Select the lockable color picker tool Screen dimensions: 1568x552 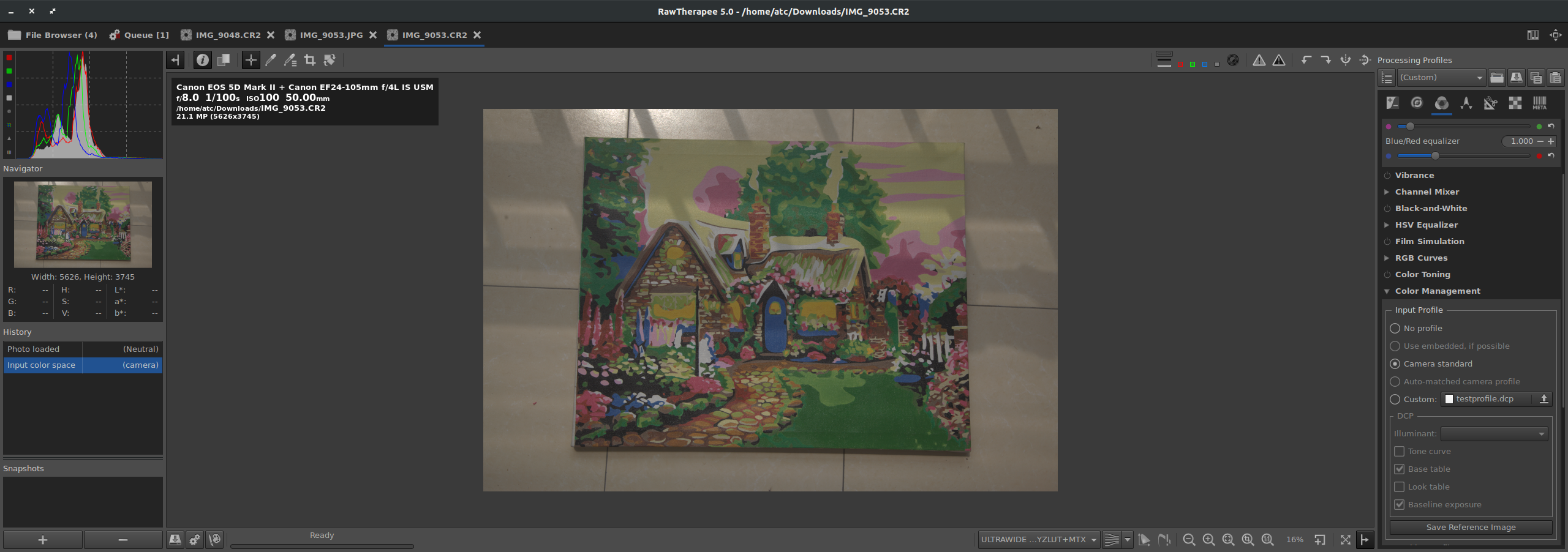click(290, 60)
